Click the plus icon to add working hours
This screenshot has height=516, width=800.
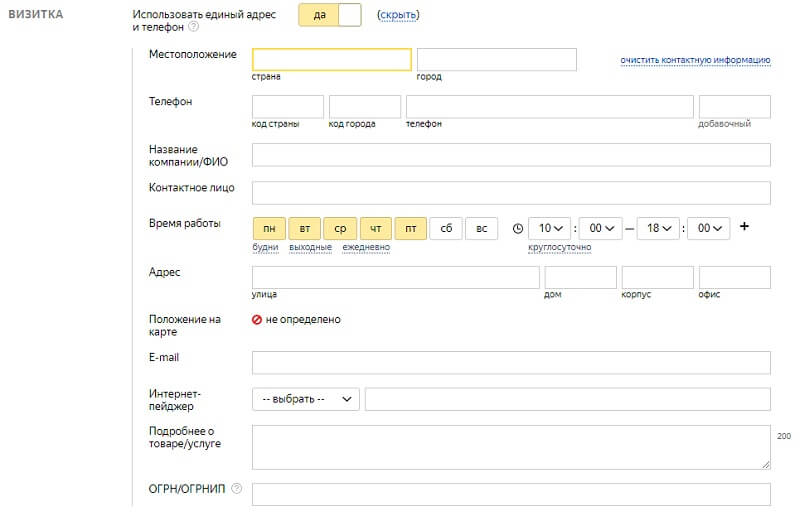coord(744,227)
